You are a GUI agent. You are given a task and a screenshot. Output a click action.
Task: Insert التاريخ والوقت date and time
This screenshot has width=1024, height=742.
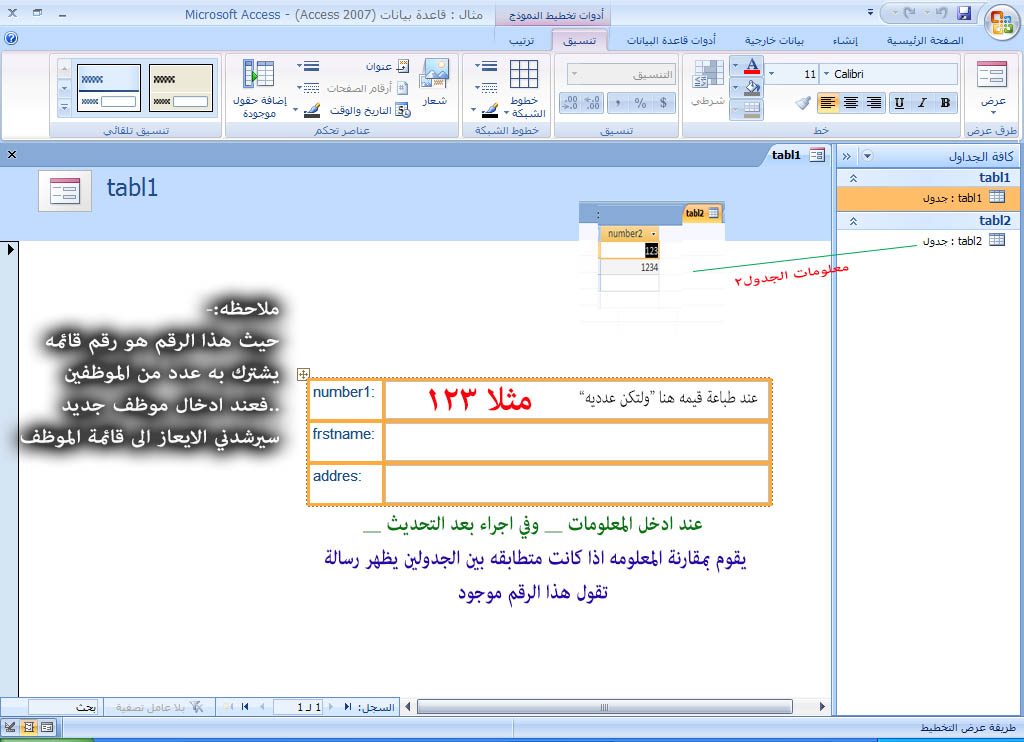click(370, 110)
